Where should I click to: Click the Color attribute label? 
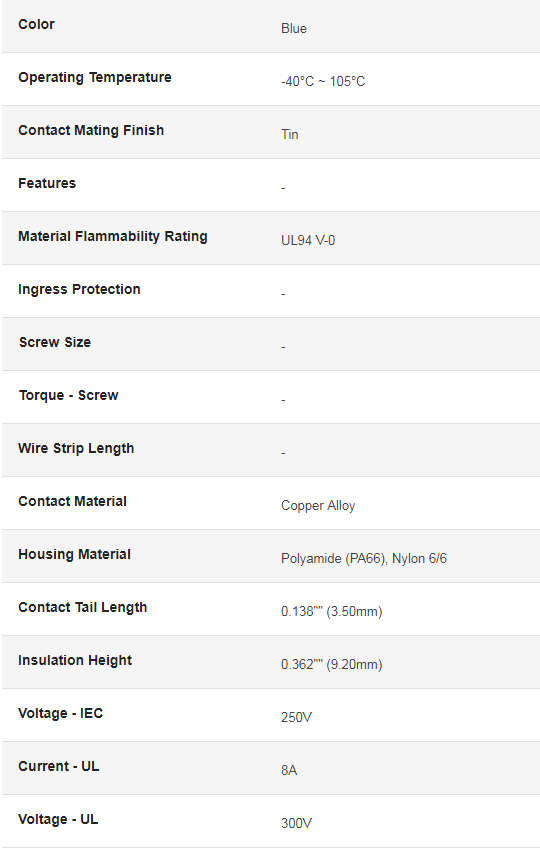(x=36, y=24)
